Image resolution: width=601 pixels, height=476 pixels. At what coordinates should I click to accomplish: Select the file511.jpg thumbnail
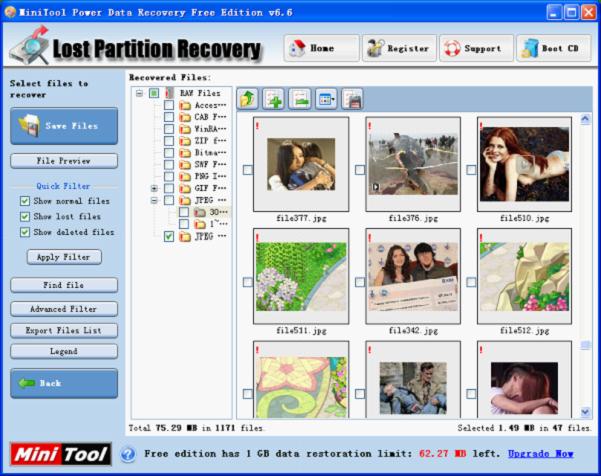point(301,276)
